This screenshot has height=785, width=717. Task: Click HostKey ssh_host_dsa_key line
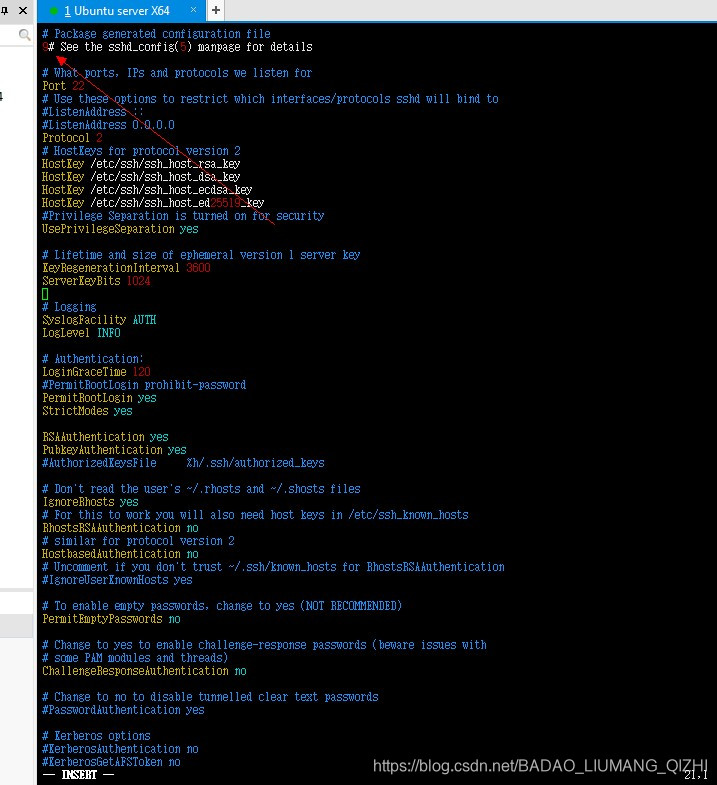(141, 177)
